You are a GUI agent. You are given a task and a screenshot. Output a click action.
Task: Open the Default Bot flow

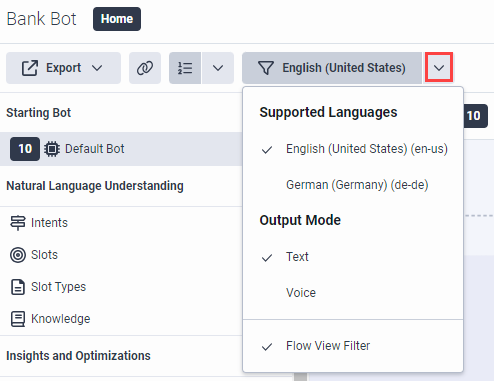pos(121,149)
